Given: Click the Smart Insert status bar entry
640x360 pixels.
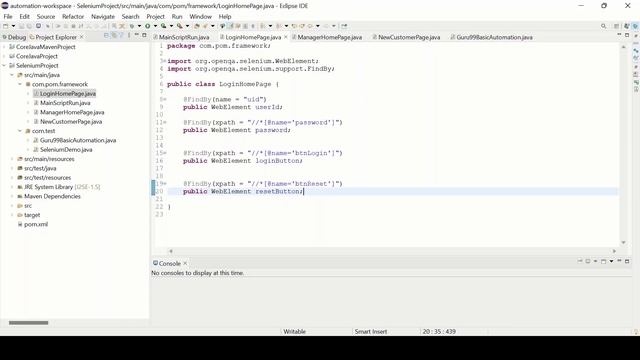Looking at the screenshot, I should tap(371, 331).
